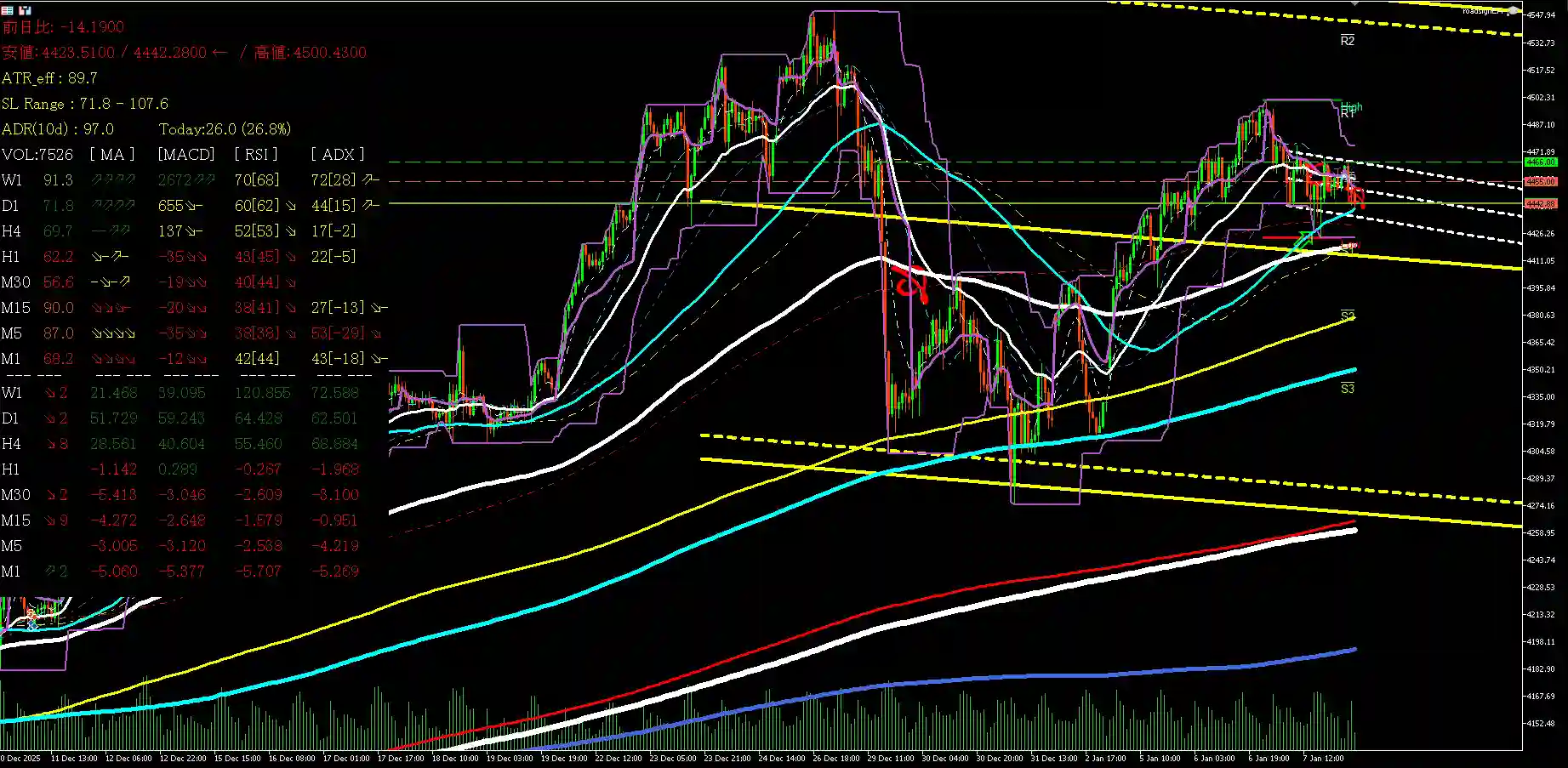Select the green 4466.00 price label
Viewport: 1568px width, 768px height.
pyautogui.click(x=1540, y=162)
